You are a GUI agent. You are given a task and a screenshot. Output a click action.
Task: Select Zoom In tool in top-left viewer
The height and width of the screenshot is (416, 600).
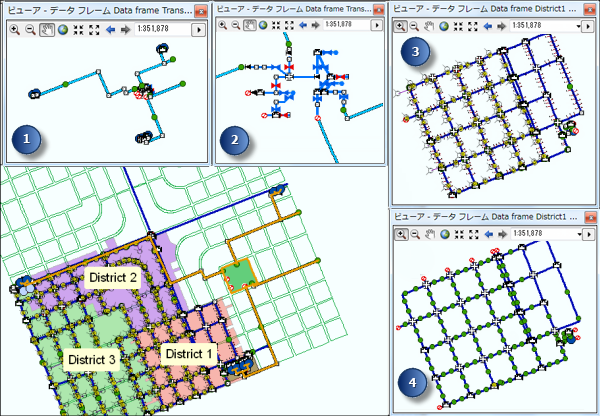[x=15, y=29]
